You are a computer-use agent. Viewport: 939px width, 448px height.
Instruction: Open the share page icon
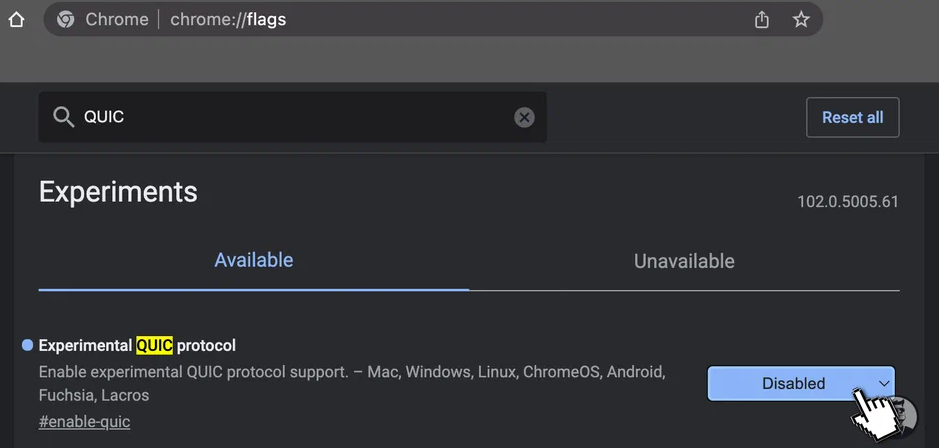(x=761, y=20)
